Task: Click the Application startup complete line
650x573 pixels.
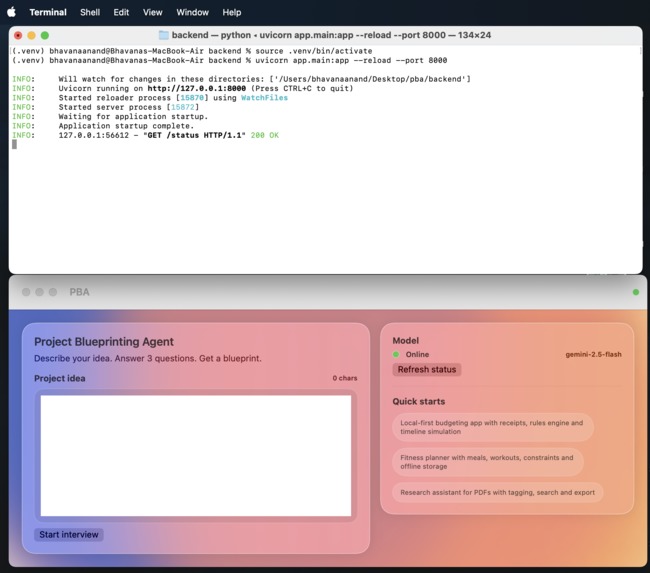Action: tap(126, 126)
